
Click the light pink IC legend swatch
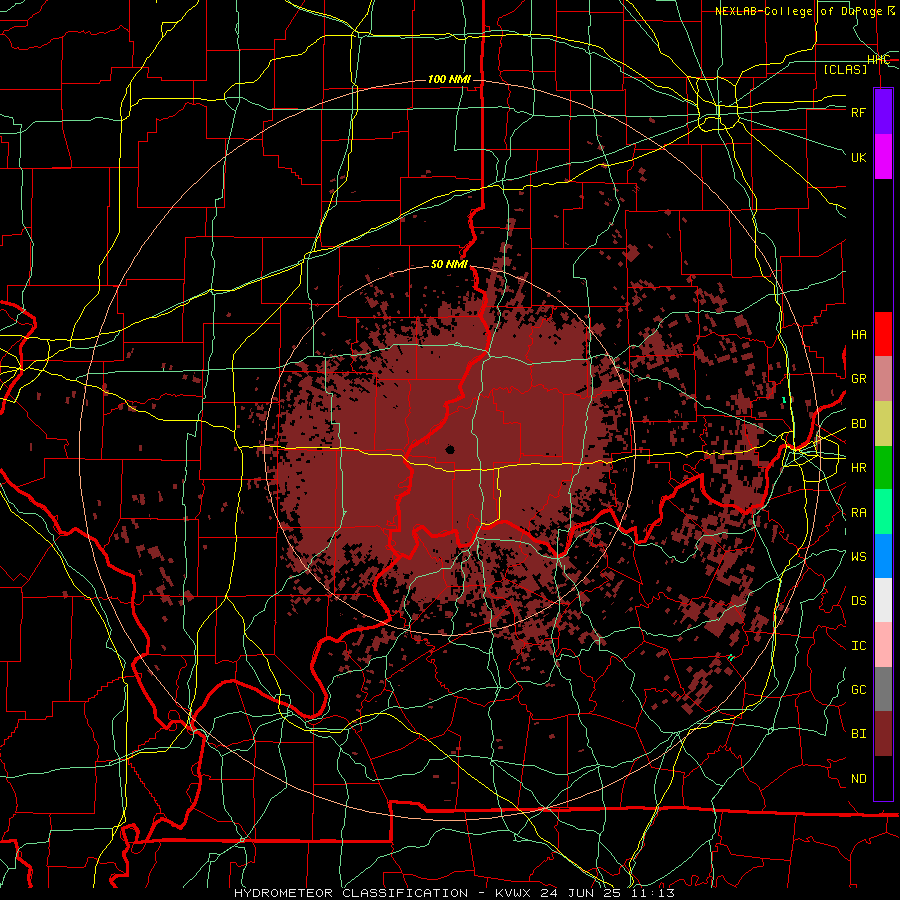click(x=883, y=645)
